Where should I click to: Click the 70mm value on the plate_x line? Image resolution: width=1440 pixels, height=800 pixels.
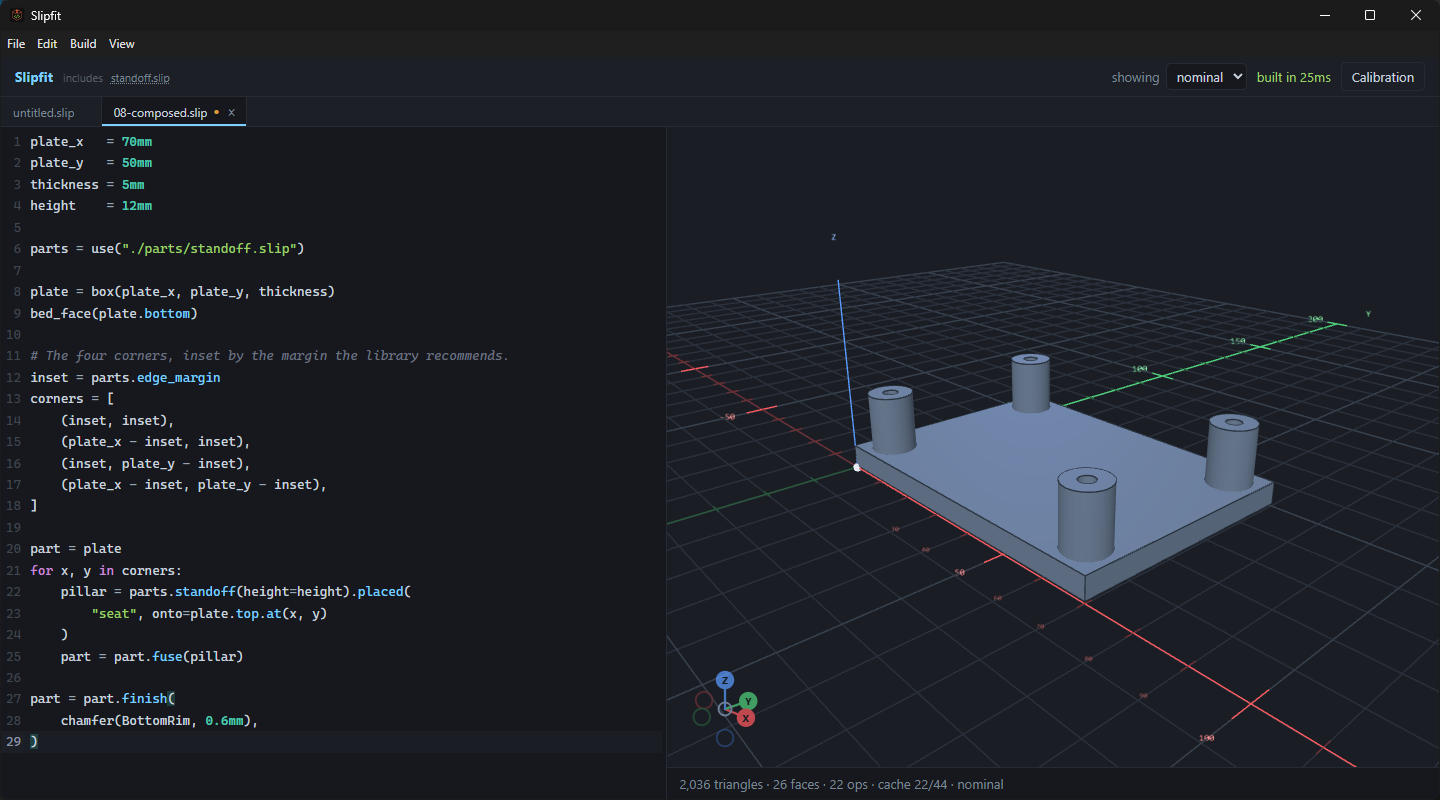click(x=137, y=141)
